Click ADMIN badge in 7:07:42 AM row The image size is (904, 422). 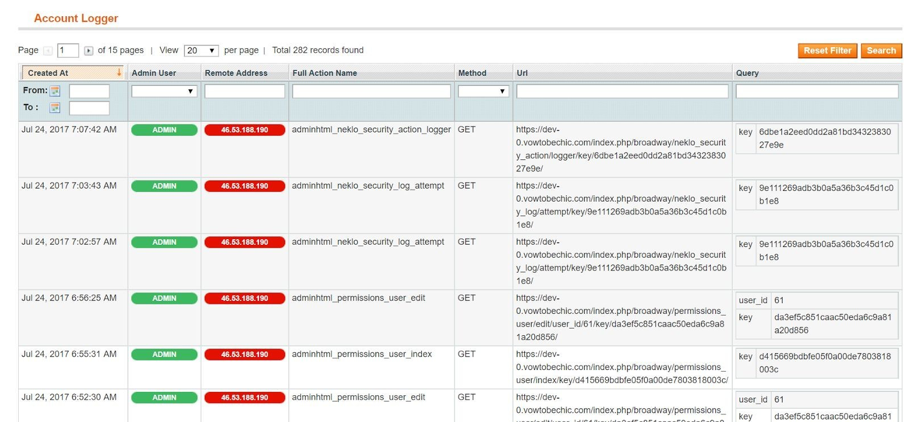tap(164, 130)
